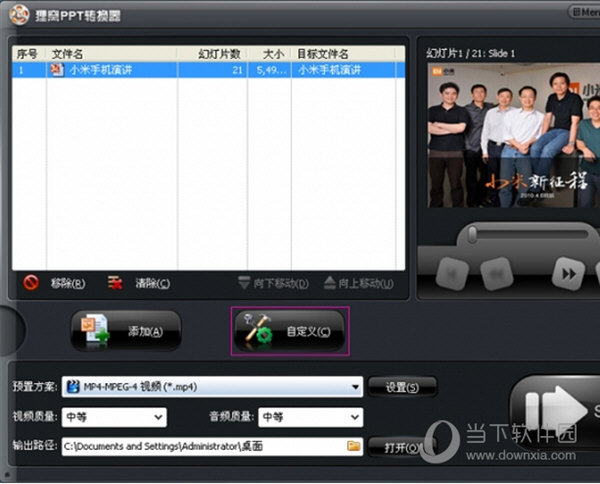Click the target file name 小米手机演讲 cell

[343, 70]
